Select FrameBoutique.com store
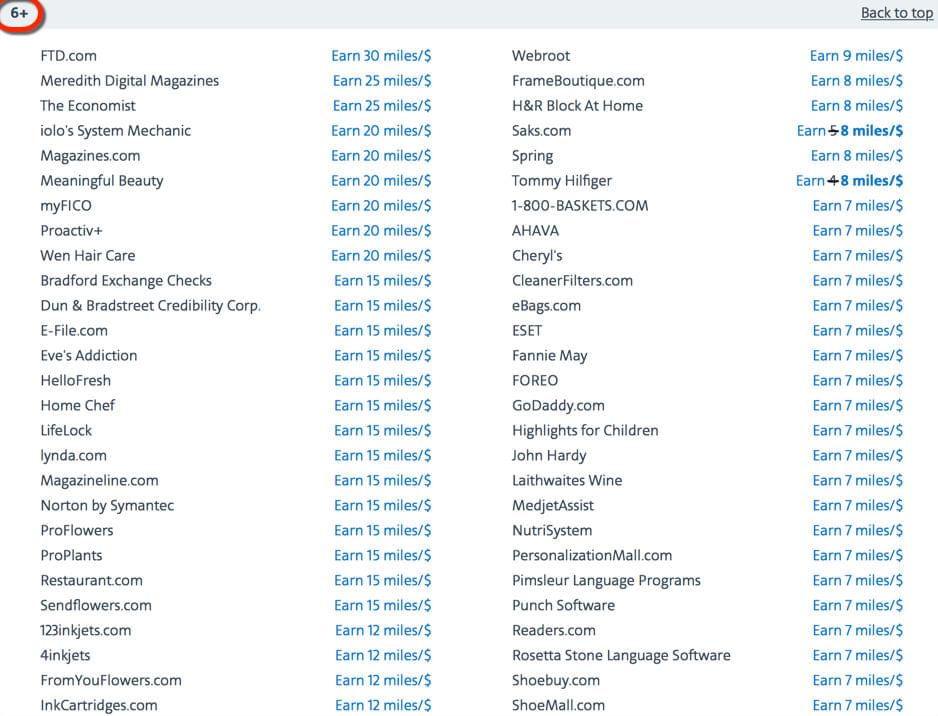 [x=578, y=81]
